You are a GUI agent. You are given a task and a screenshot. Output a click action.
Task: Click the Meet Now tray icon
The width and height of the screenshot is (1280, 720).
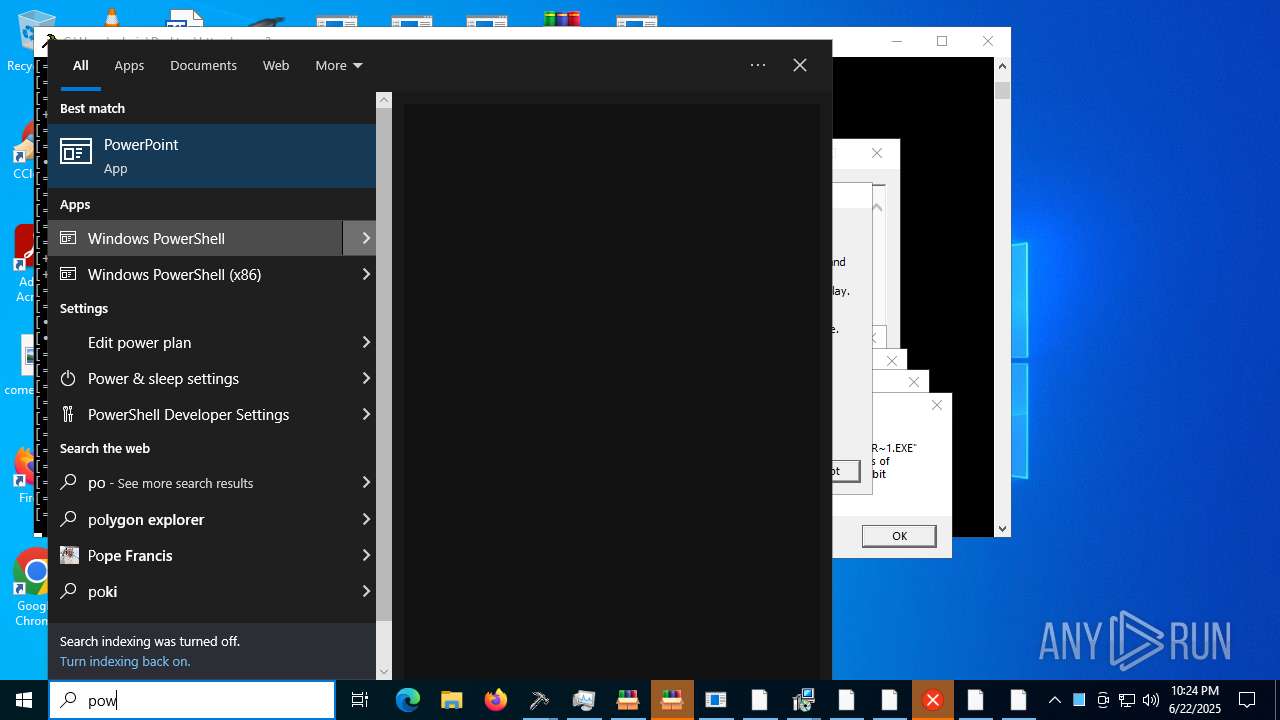tap(1103, 700)
